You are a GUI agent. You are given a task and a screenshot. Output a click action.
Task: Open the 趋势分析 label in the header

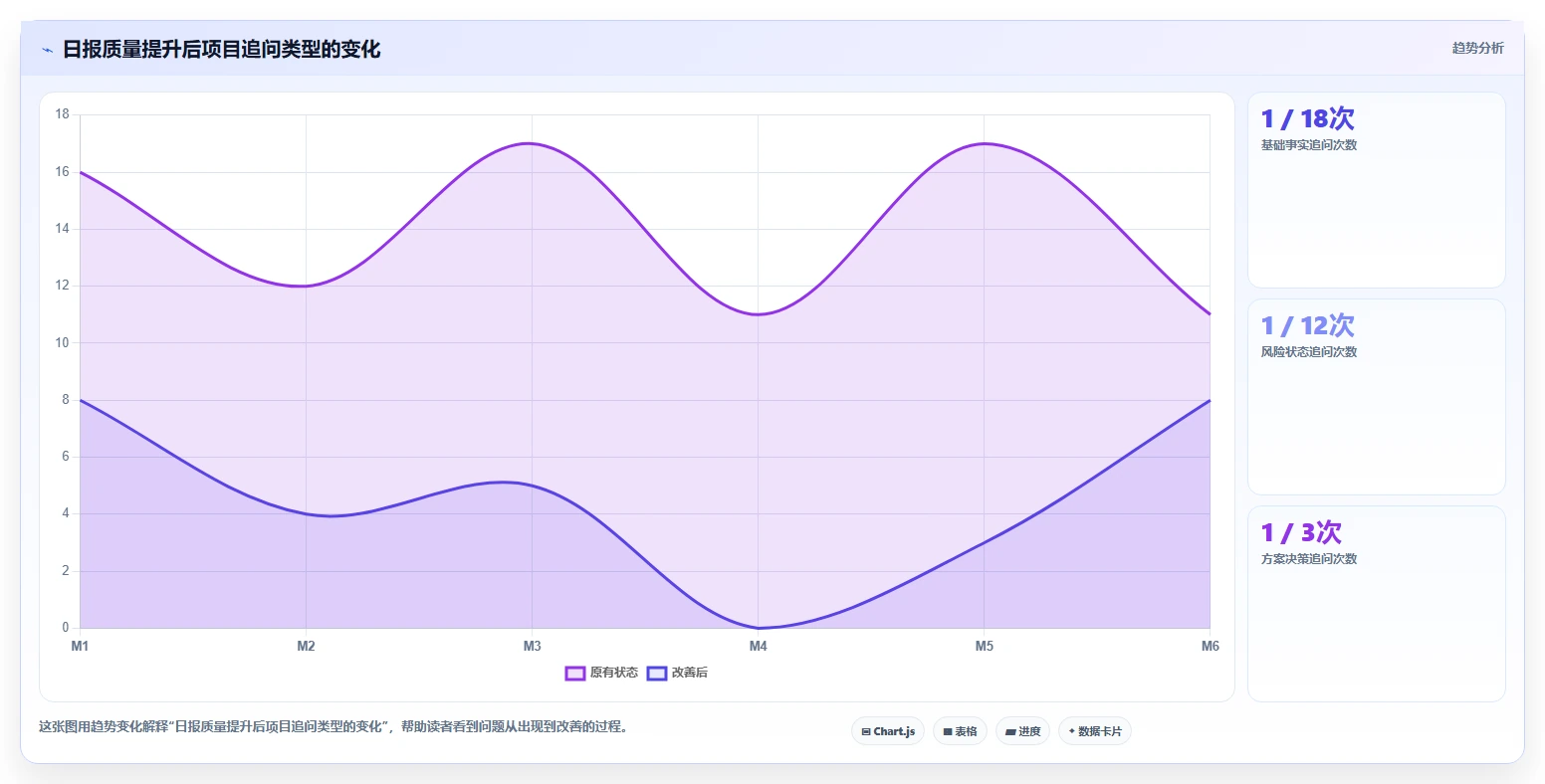pyautogui.click(x=1477, y=49)
